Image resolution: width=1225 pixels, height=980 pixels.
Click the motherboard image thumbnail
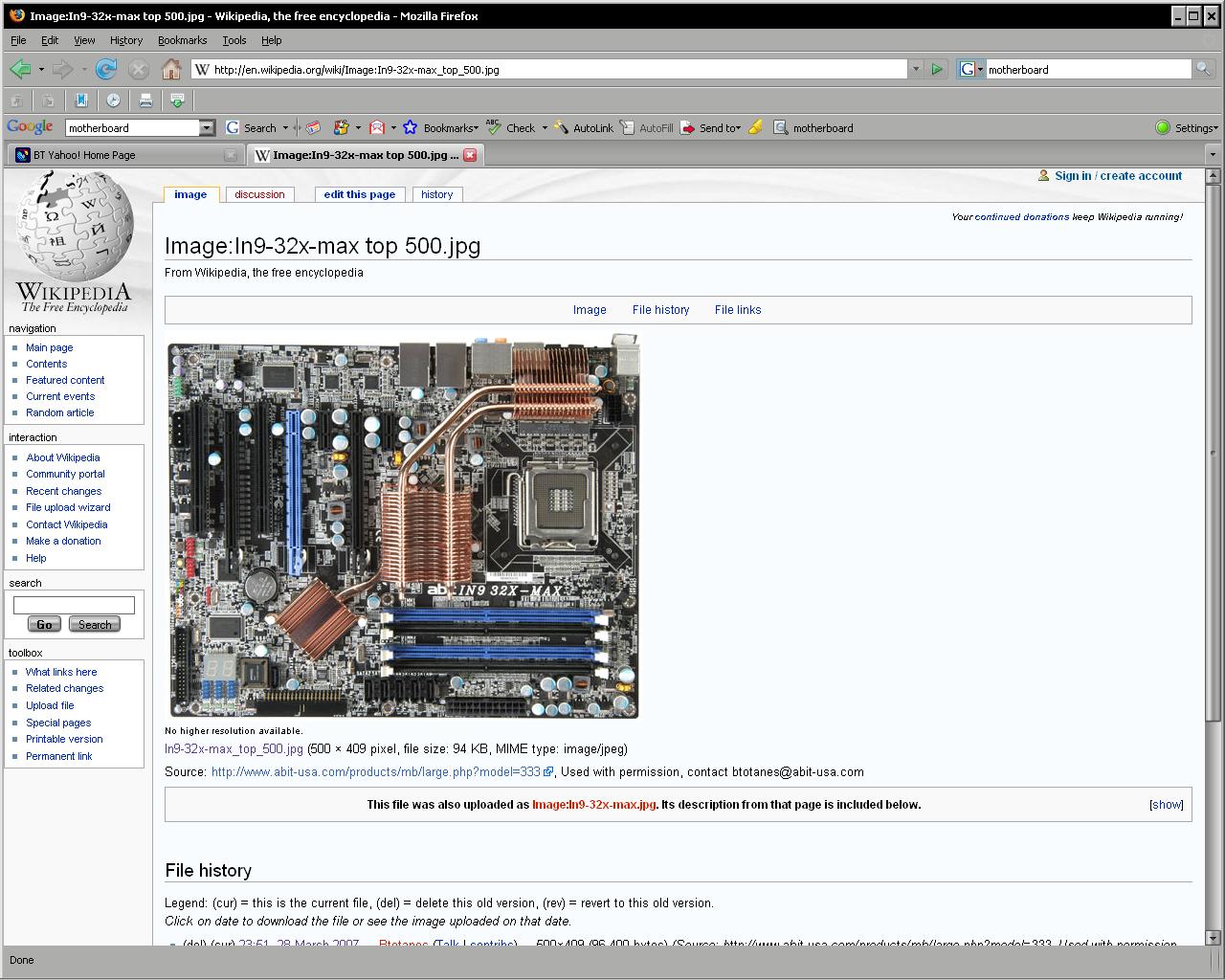(402, 524)
